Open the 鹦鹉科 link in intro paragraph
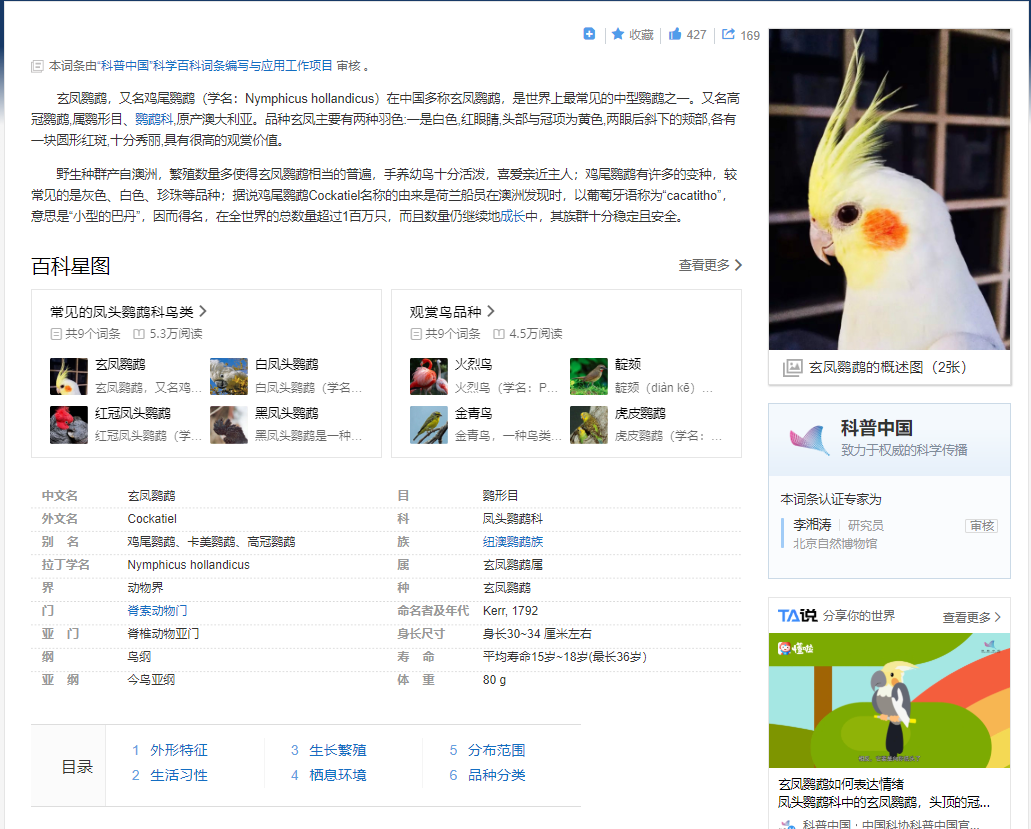Viewport: 1031px width, 829px height. pos(154,119)
